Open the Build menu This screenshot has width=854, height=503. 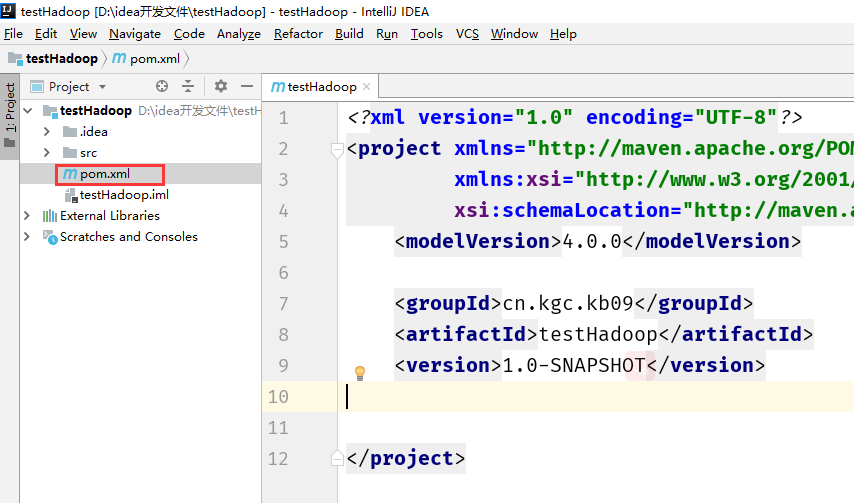[349, 34]
